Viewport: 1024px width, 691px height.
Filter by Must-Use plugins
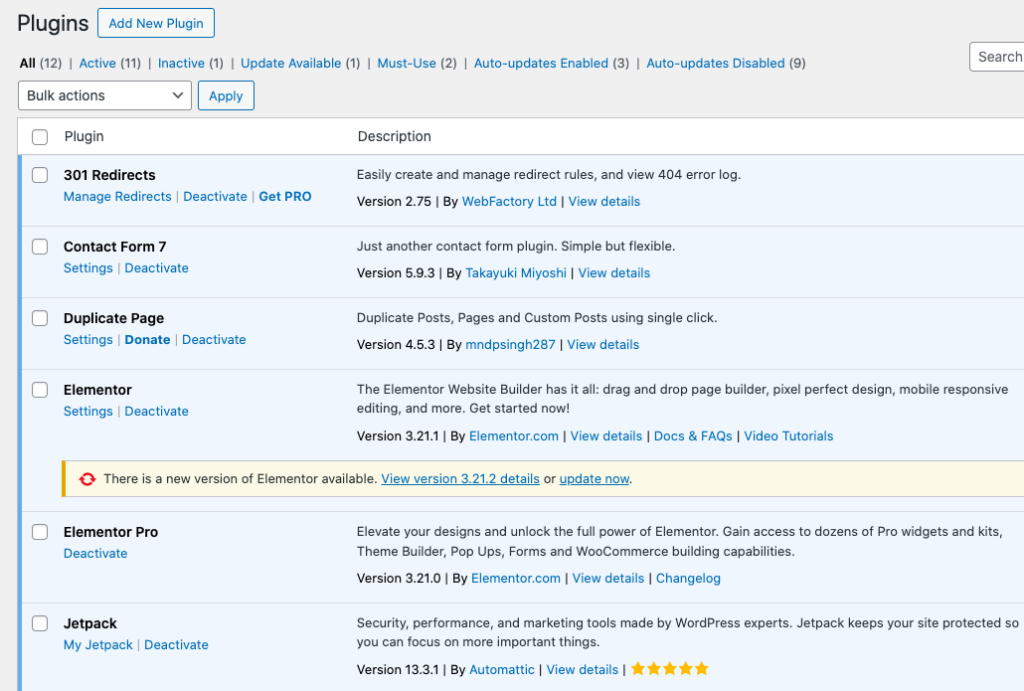pos(407,63)
